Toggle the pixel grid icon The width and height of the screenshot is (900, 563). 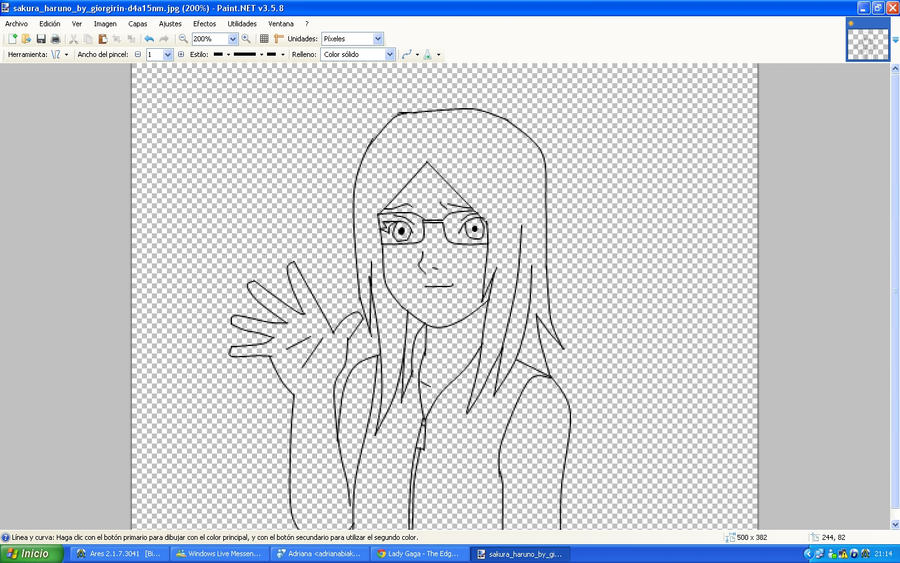(264, 39)
